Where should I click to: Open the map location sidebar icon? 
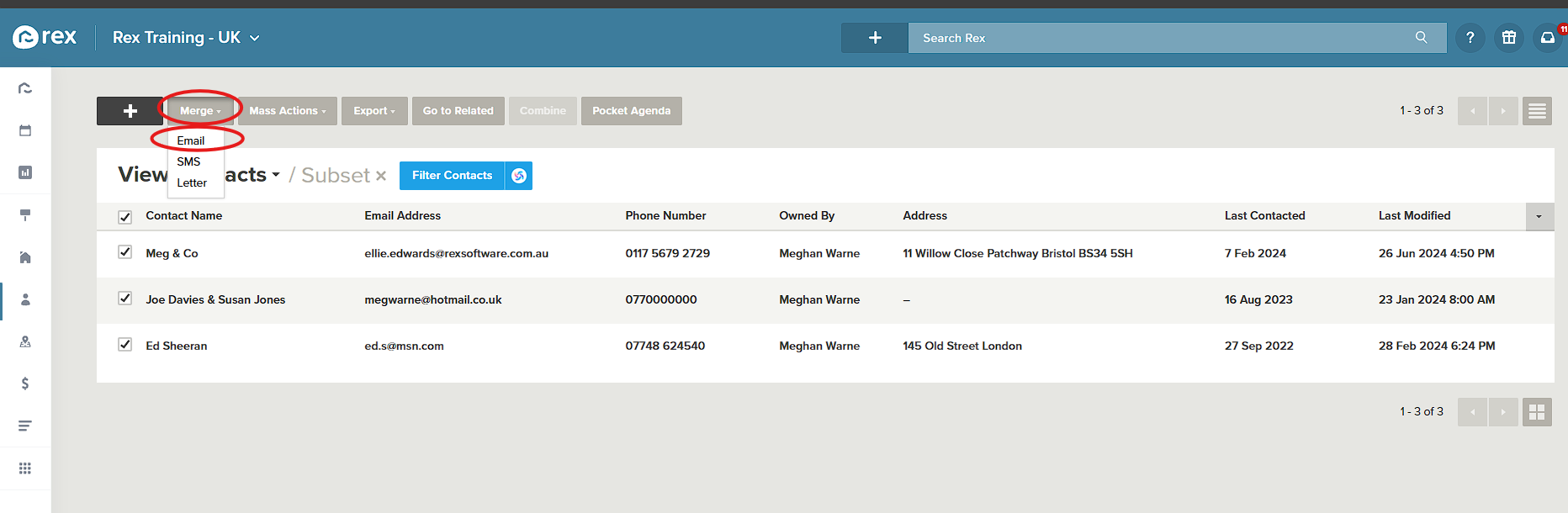[25, 341]
